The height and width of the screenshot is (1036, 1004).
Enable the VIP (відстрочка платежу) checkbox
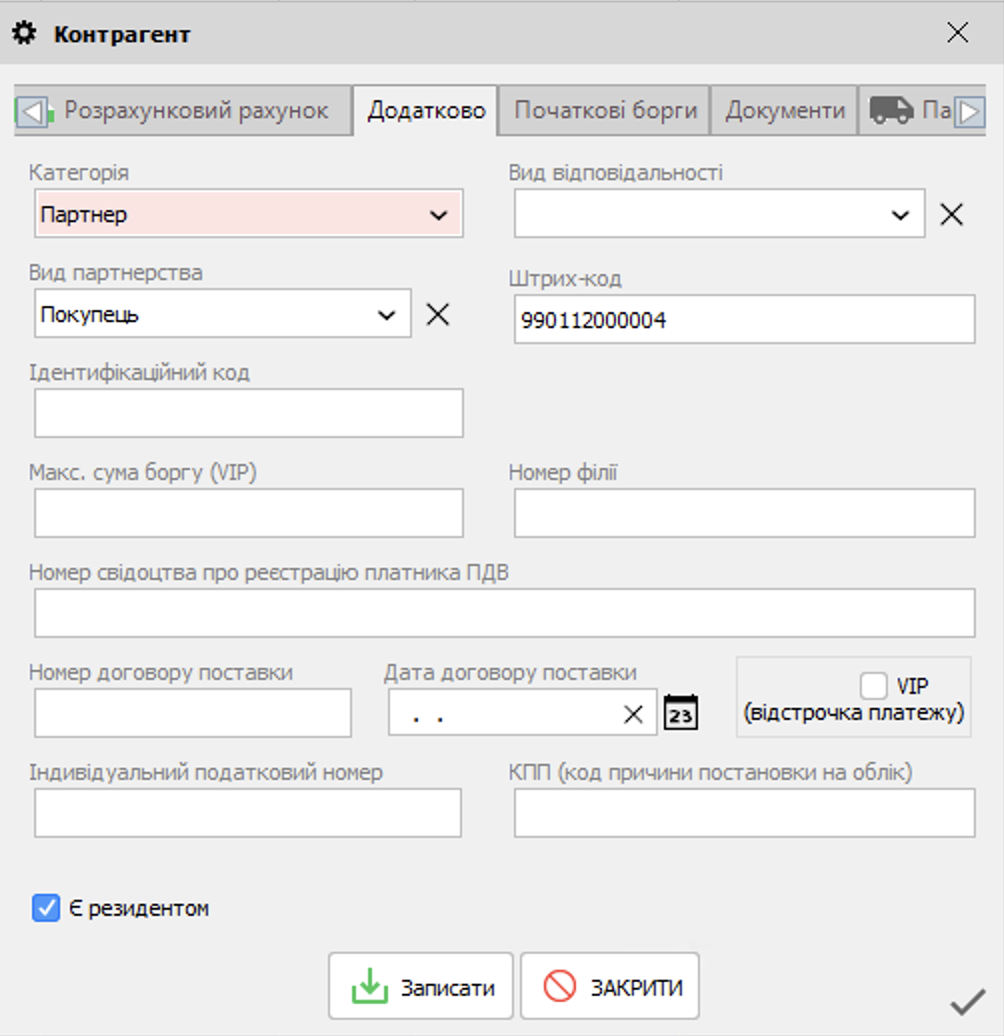point(874,686)
